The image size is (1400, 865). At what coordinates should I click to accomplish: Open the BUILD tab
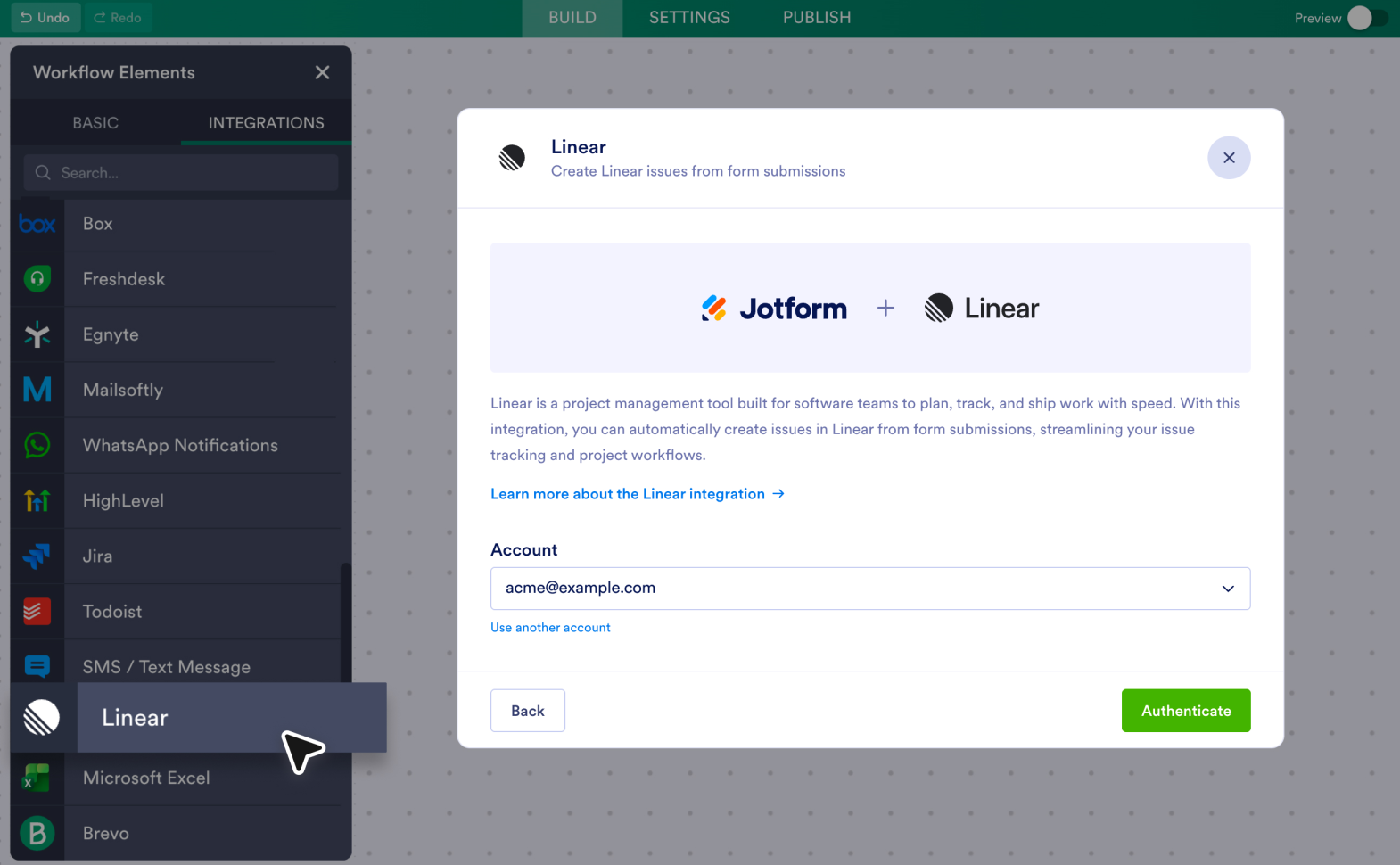(x=572, y=18)
